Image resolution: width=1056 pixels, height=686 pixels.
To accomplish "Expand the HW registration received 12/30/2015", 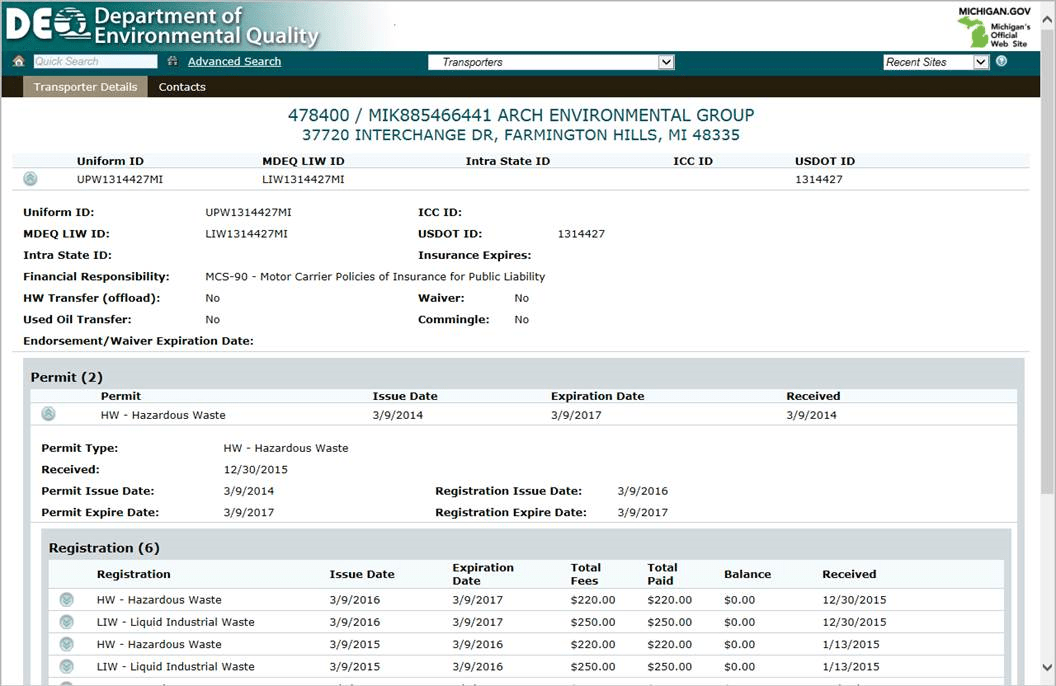I will pos(66,600).
